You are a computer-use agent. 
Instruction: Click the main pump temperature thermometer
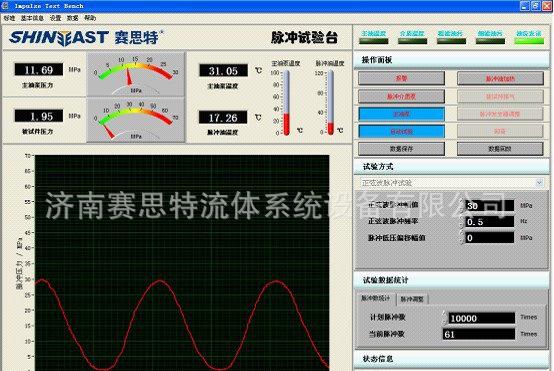[x=287, y=102]
